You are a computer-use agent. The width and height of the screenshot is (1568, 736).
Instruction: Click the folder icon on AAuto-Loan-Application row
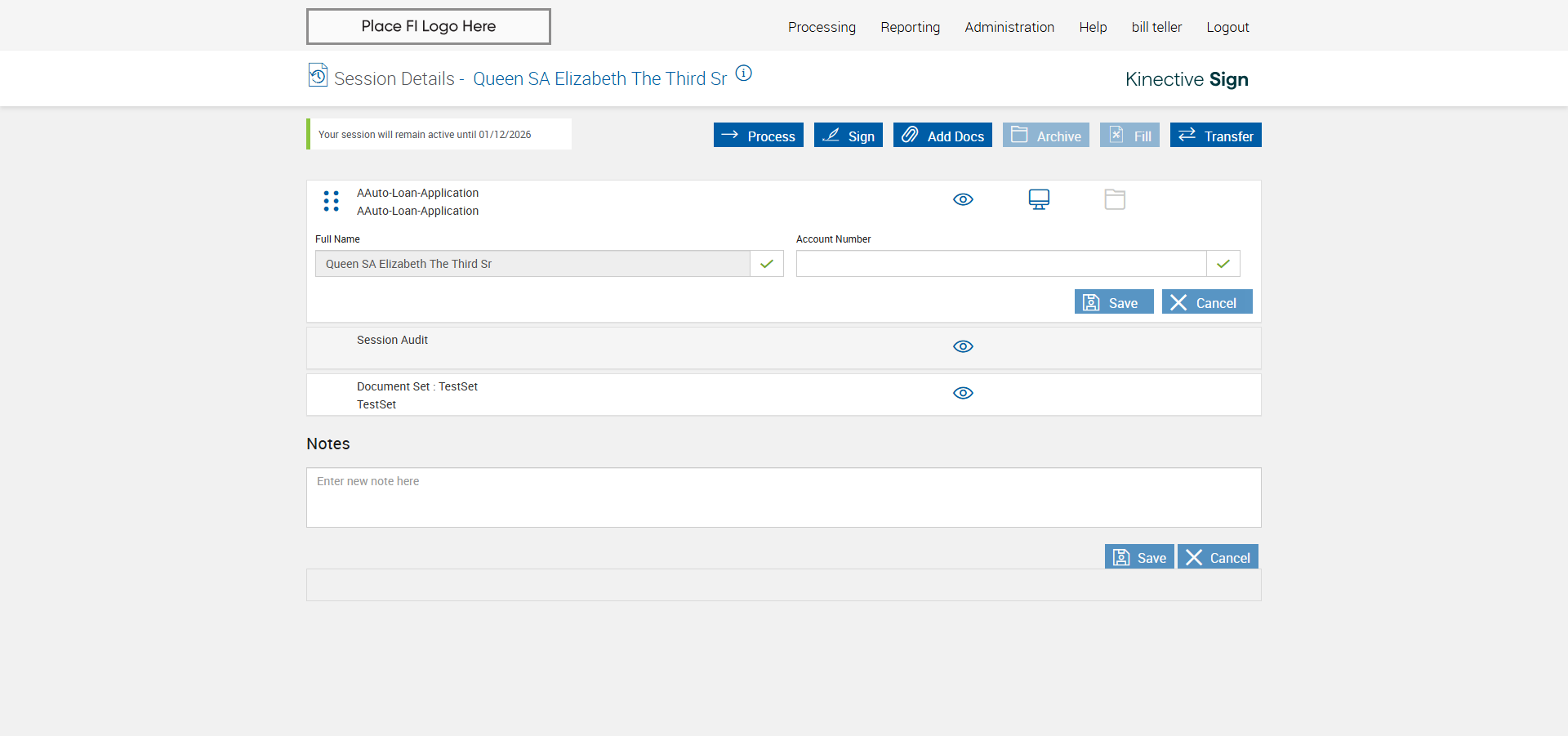(1115, 199)
